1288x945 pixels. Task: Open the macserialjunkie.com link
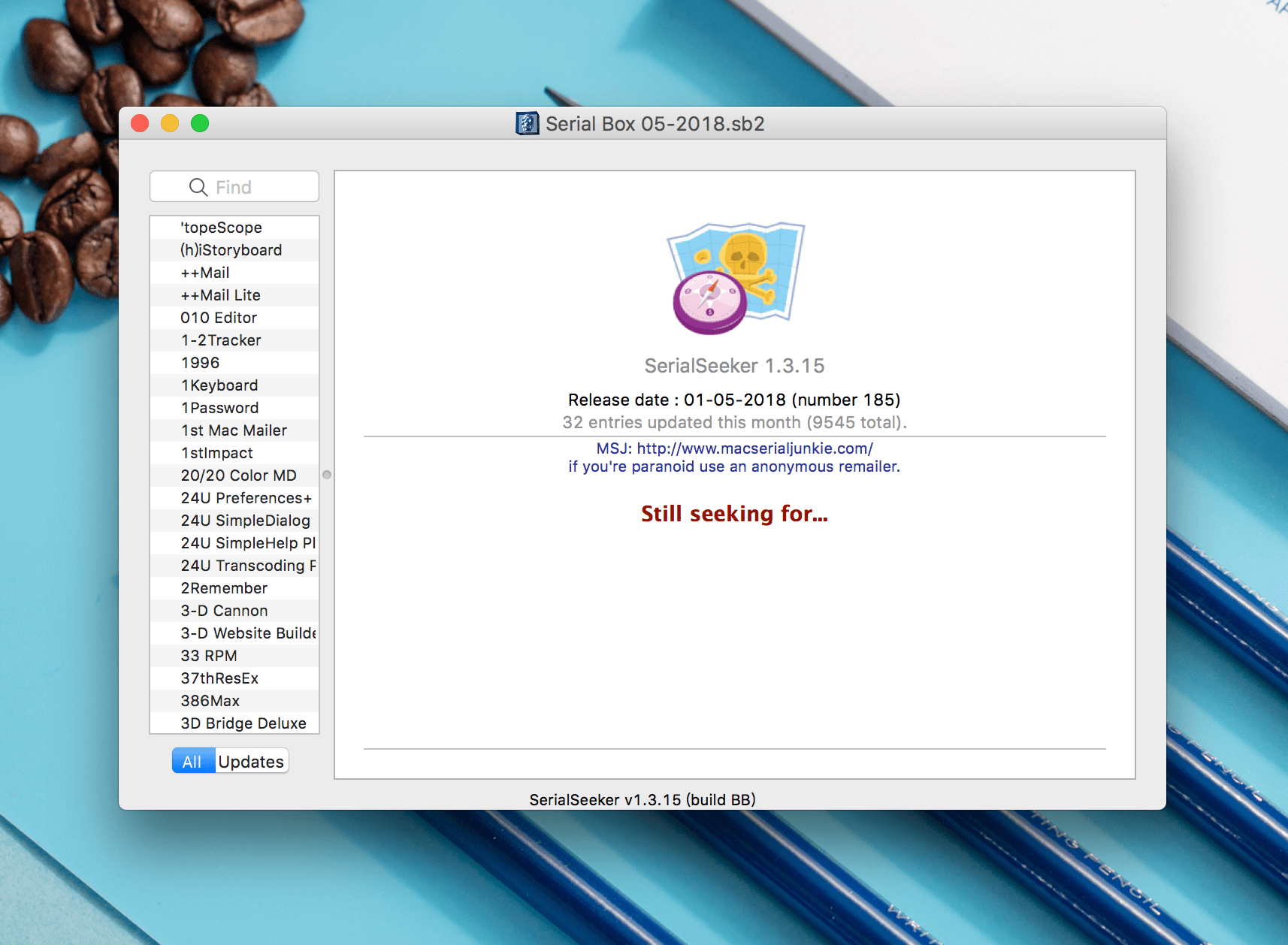click(x=754, y=448)
